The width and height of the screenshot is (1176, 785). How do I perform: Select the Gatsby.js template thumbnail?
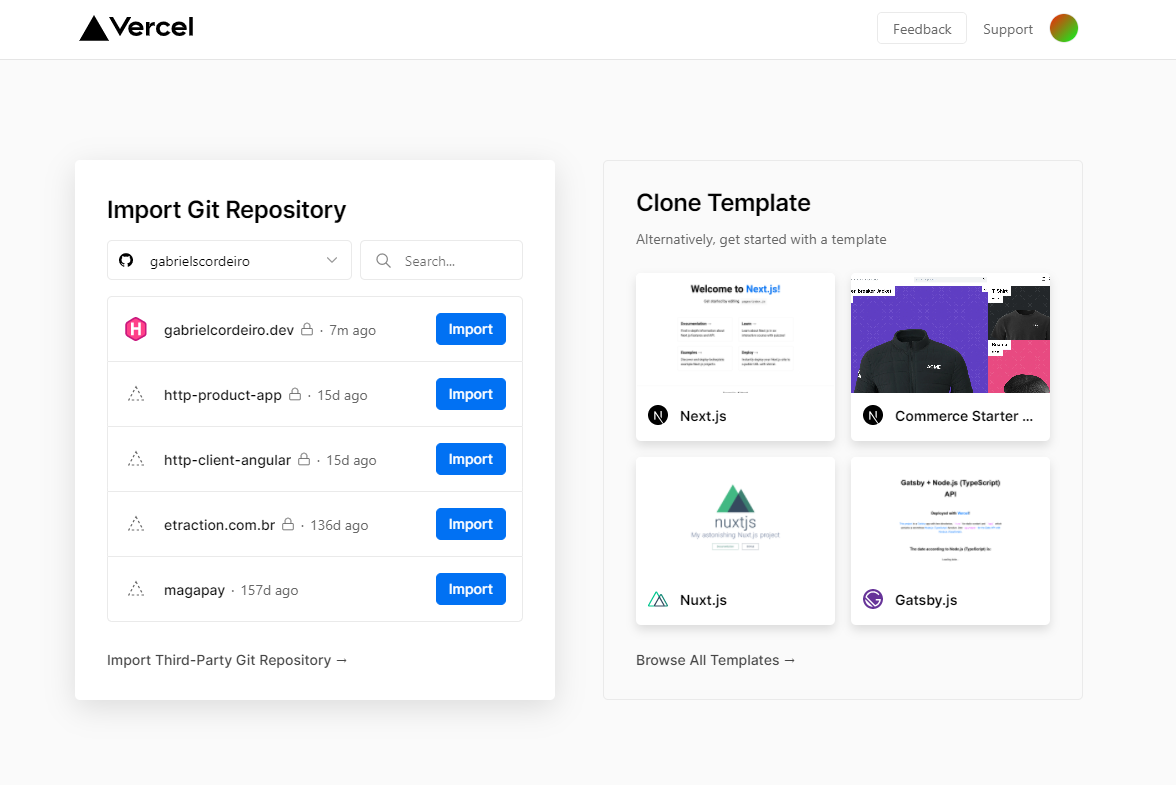pyautogui.click(x=950, y=517)
